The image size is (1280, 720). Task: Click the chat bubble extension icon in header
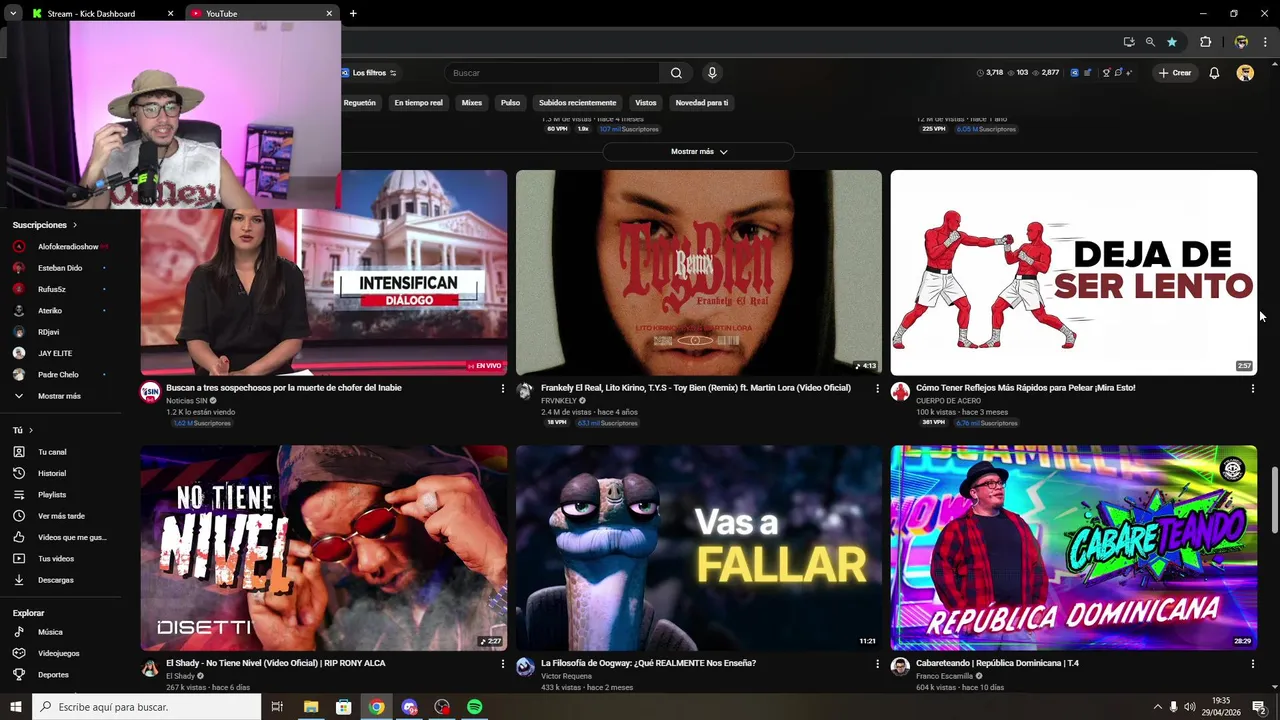click(1119, 73)
